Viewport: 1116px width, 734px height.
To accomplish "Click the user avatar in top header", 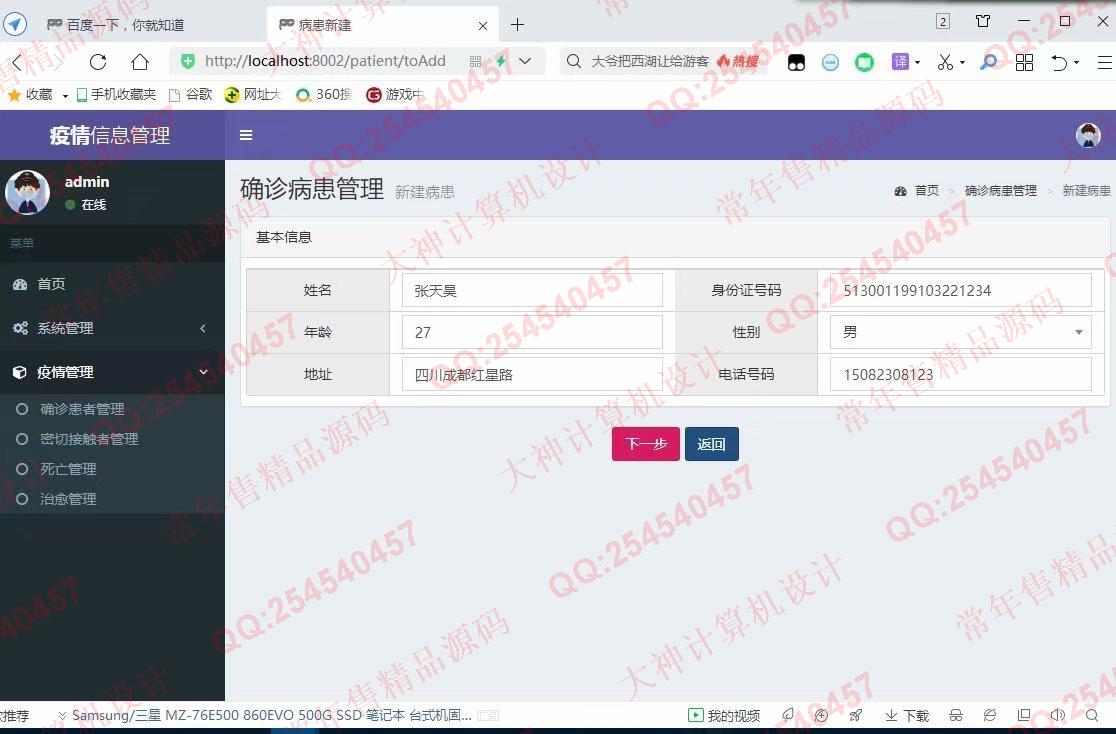I will pyautogui.click(x=1088, y=135).
